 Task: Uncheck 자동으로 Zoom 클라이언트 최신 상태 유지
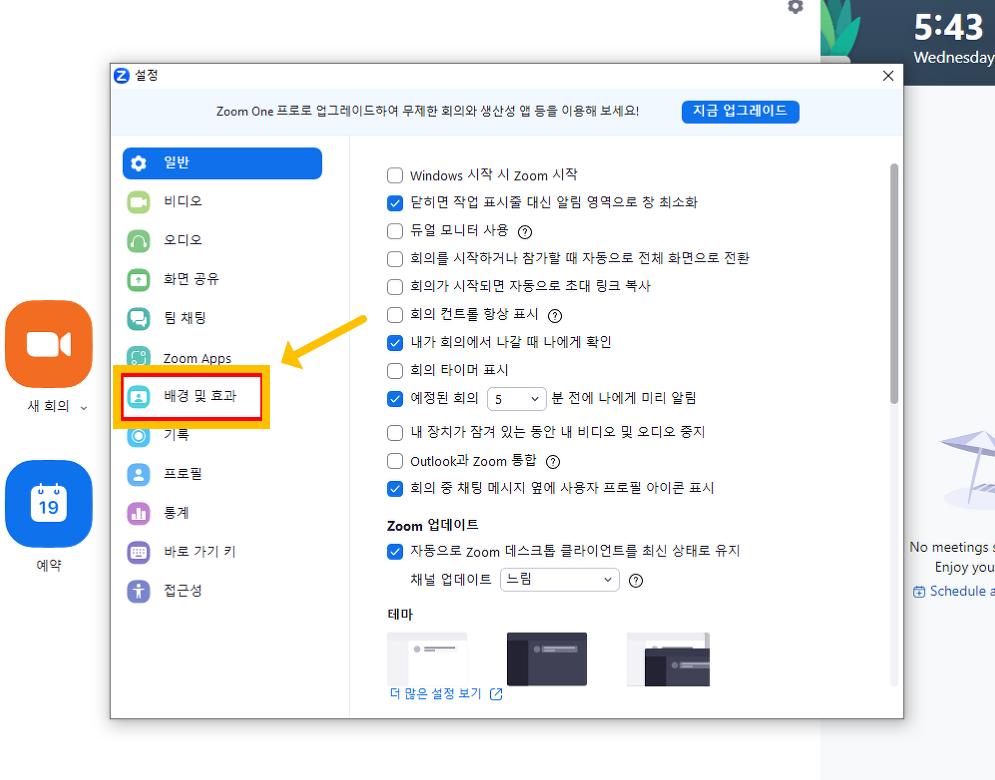(395, 552)
